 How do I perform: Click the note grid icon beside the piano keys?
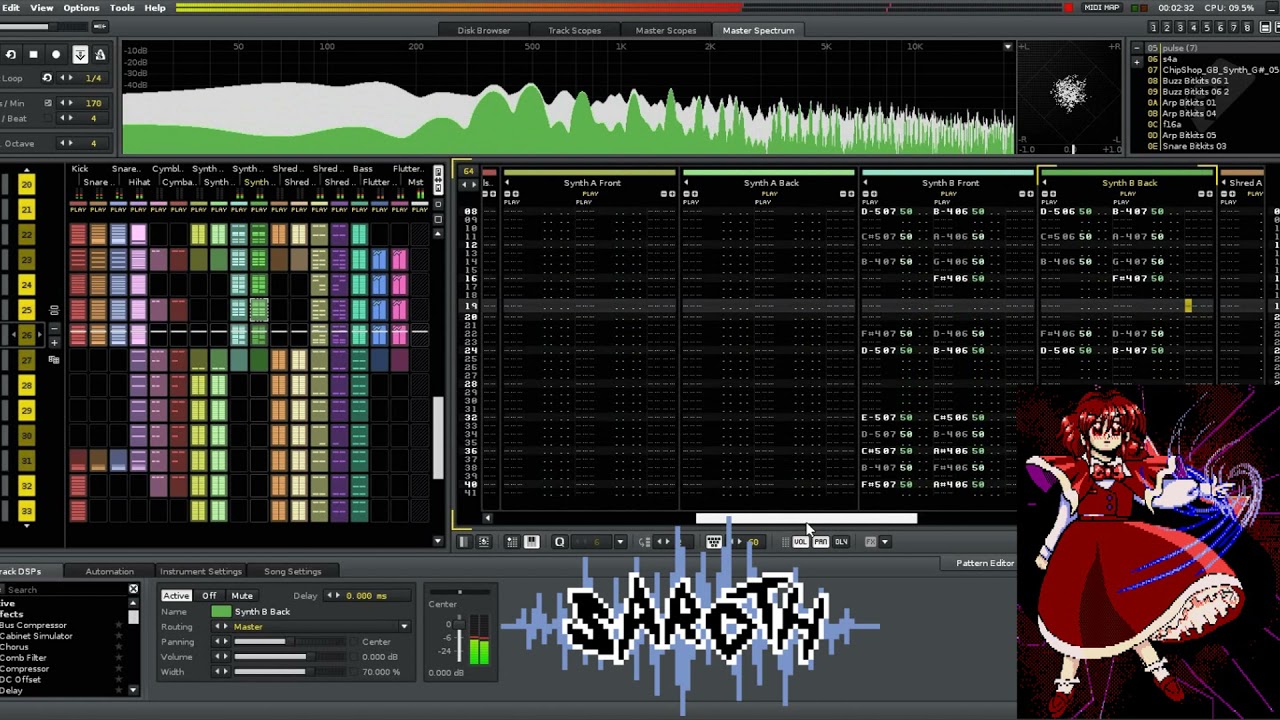511,542
